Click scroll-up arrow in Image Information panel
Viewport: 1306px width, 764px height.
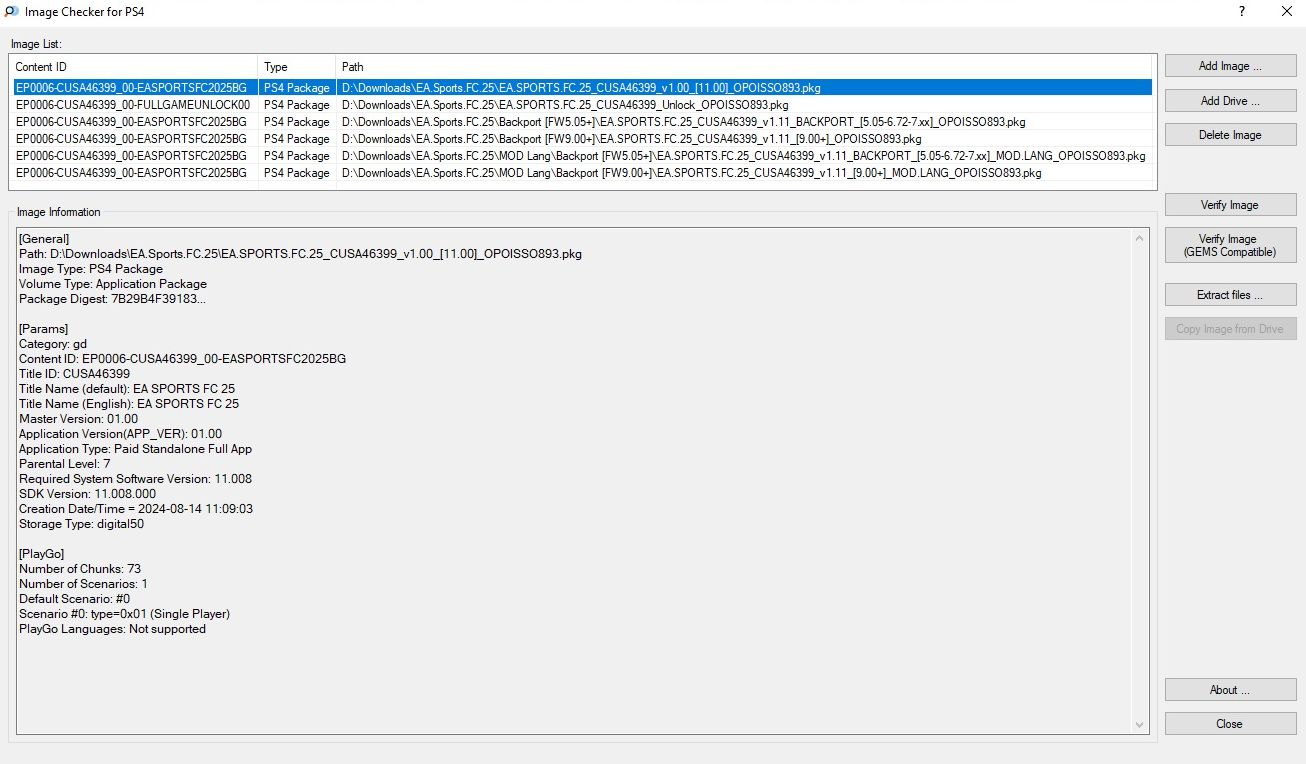click(x=1140, y=239)
